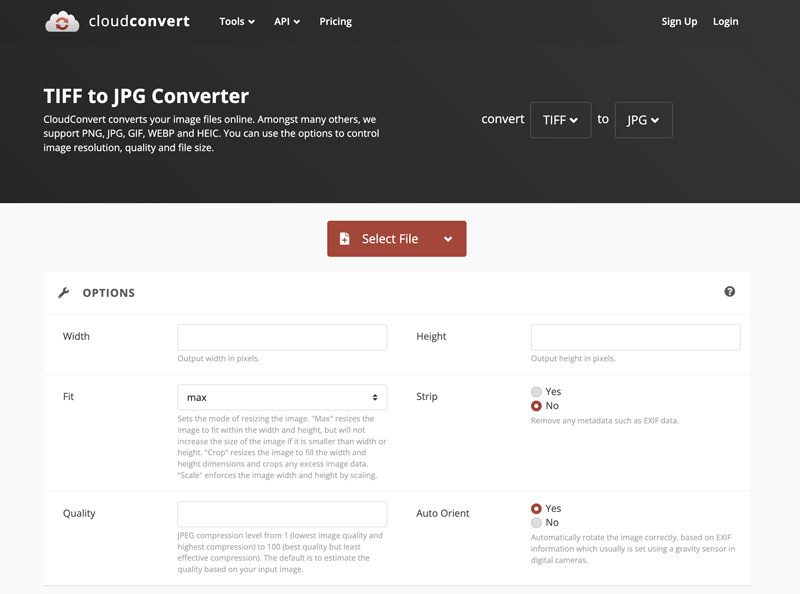Go to the Pricing page
The width and height of the screenshot is (800, 594).
coord(335,21)
